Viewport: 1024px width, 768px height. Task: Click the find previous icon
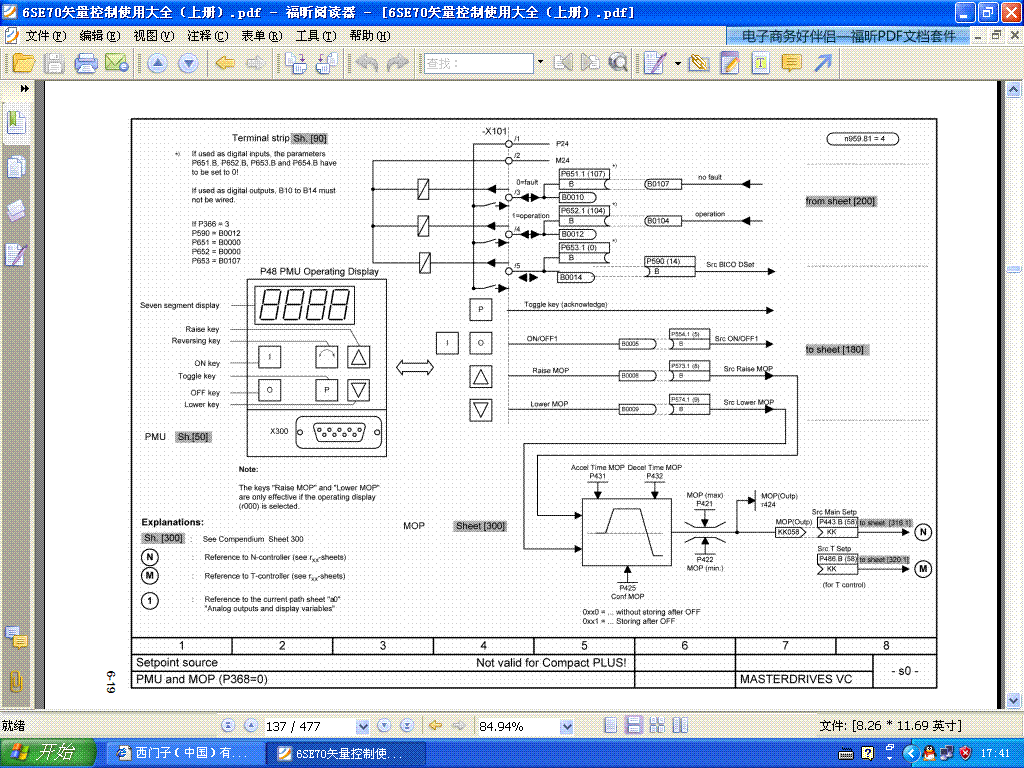click(x=563, y=63)
